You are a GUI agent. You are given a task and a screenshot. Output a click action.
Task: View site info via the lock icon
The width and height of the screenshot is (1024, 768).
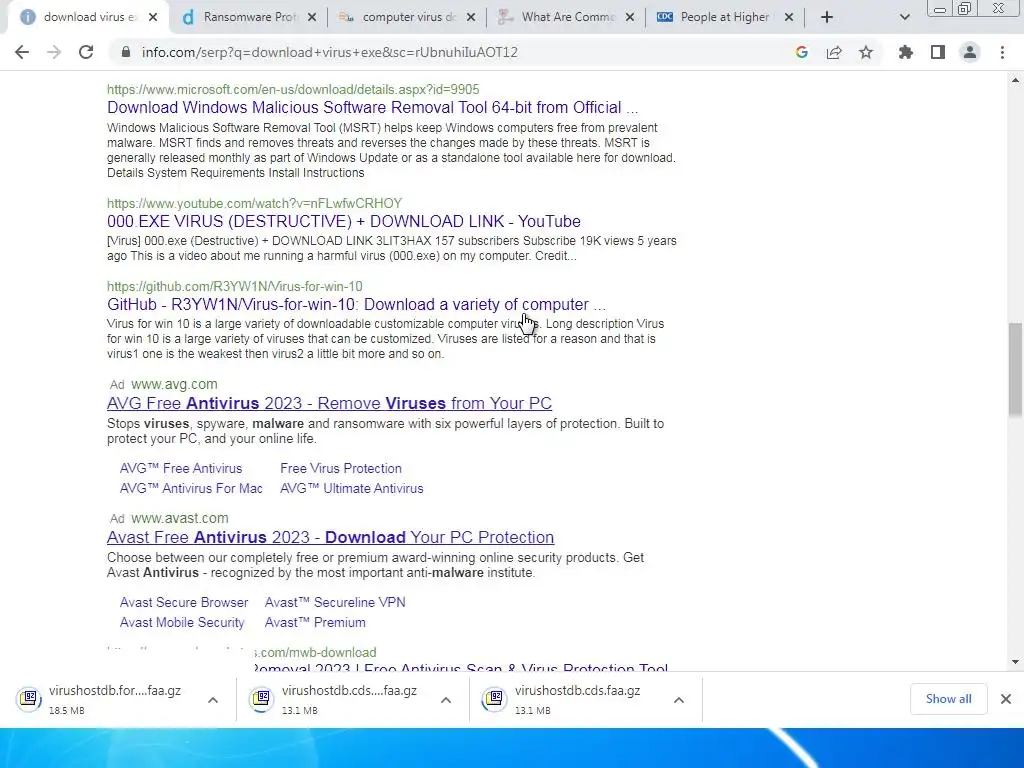(126, 52)
